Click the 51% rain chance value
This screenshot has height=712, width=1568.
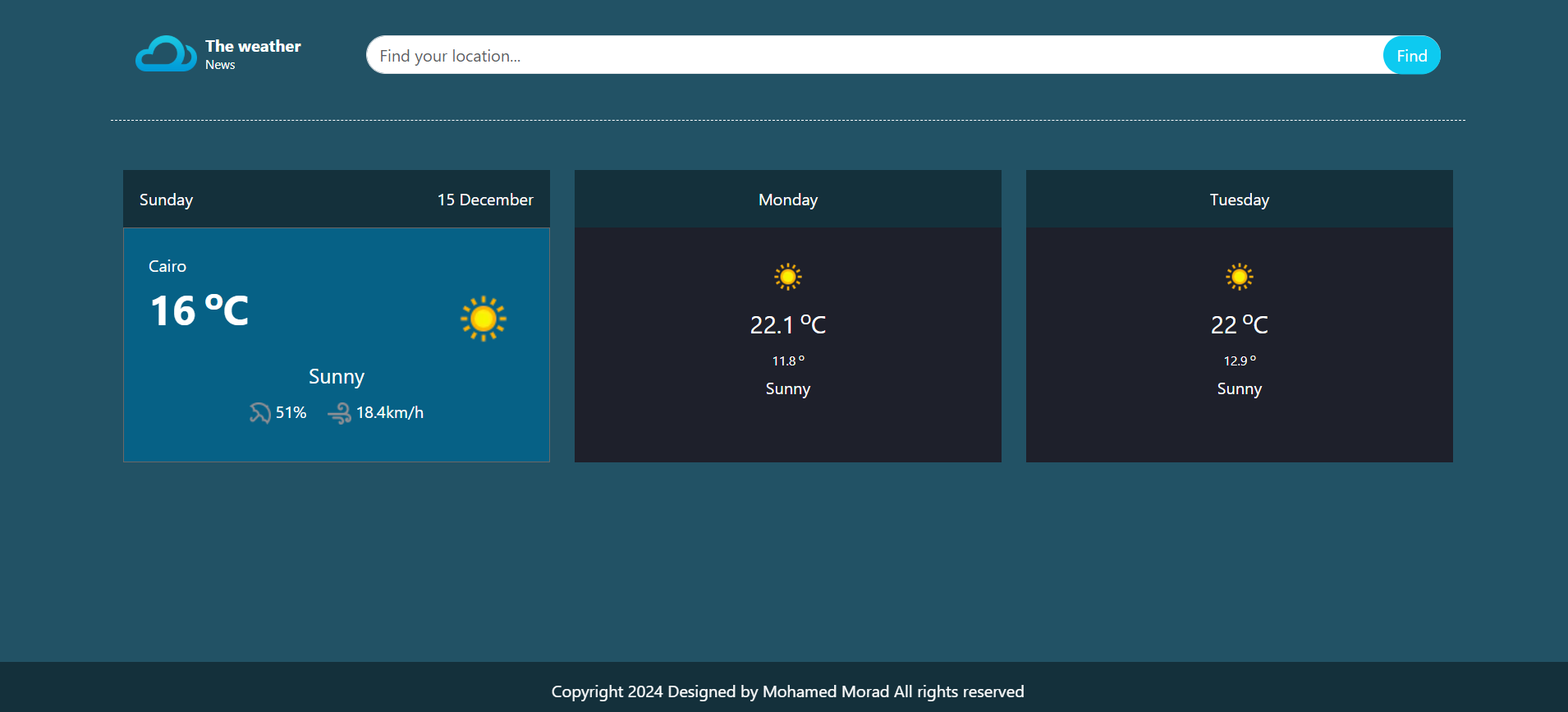pyautogui.click(x=291, y=412)
